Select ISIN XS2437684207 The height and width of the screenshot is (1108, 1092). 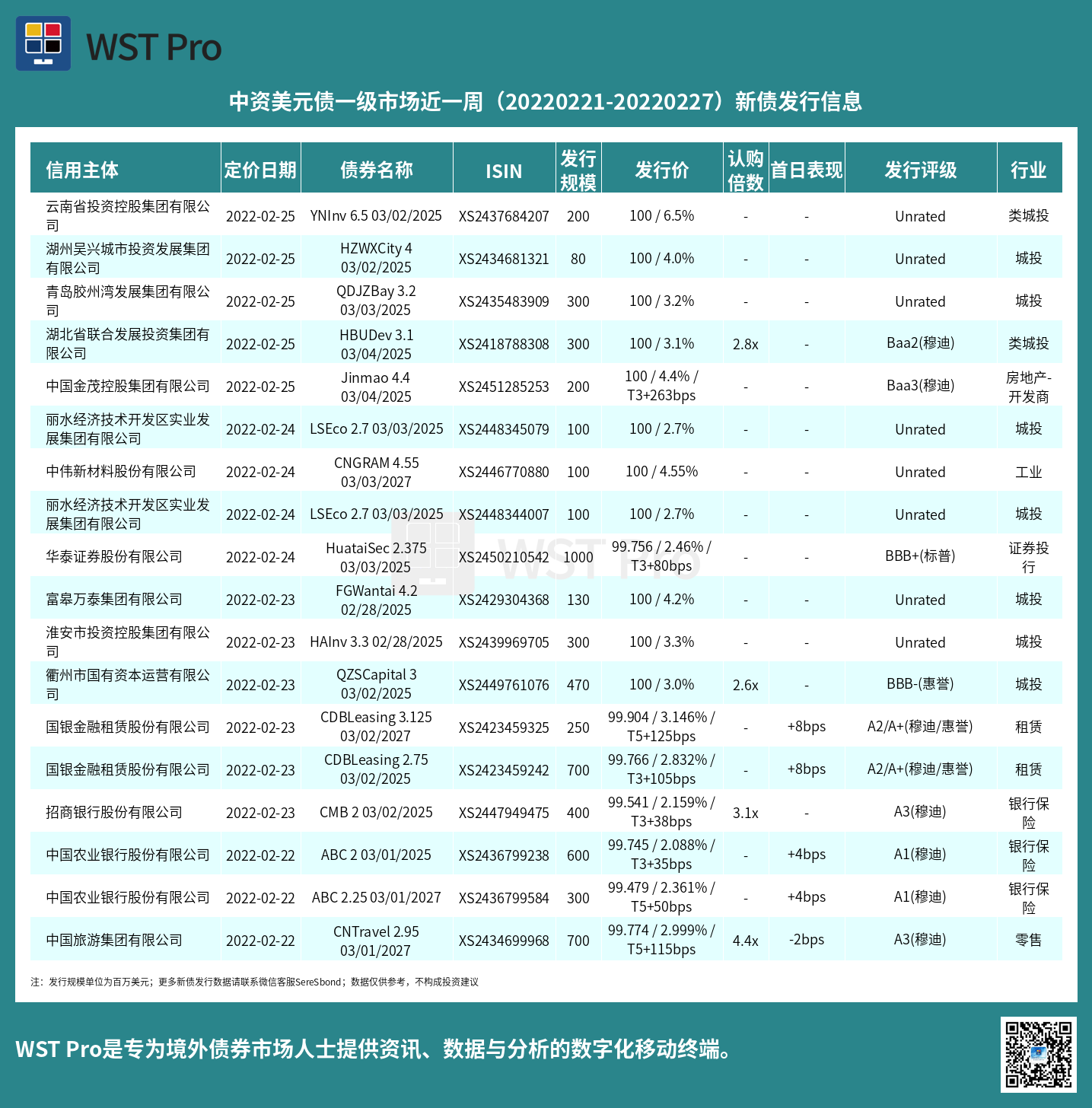point(504,217)
